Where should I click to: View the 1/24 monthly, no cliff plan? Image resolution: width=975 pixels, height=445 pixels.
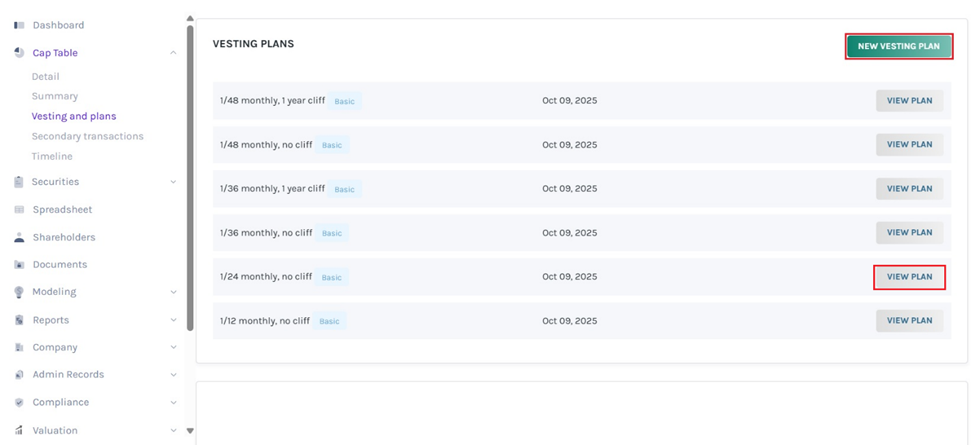pyautogui.click(x=909, y=277)
